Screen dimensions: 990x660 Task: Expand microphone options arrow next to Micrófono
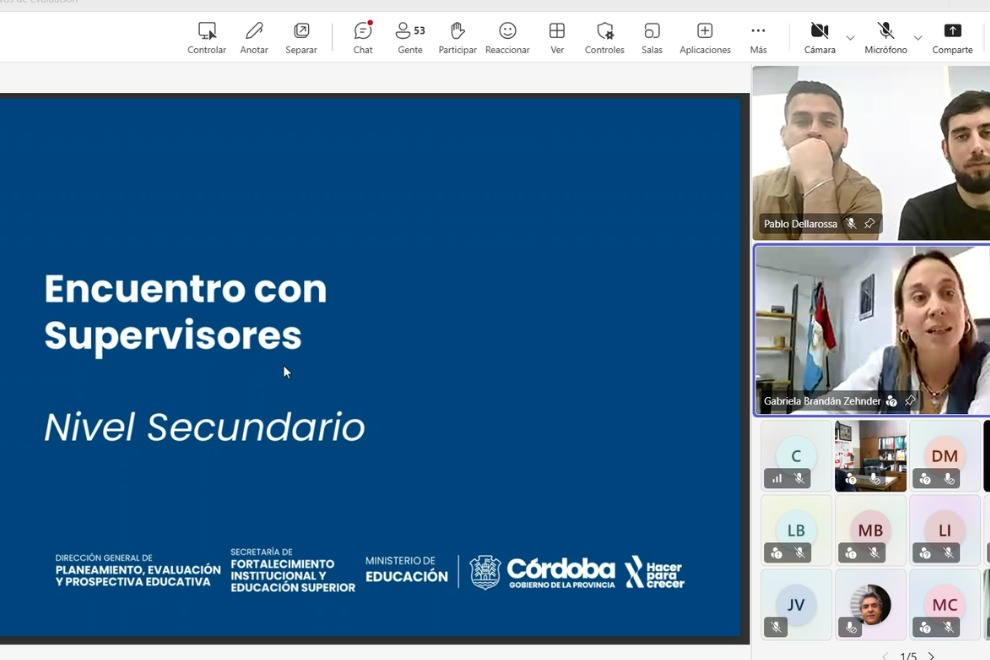tap(918, 38)
